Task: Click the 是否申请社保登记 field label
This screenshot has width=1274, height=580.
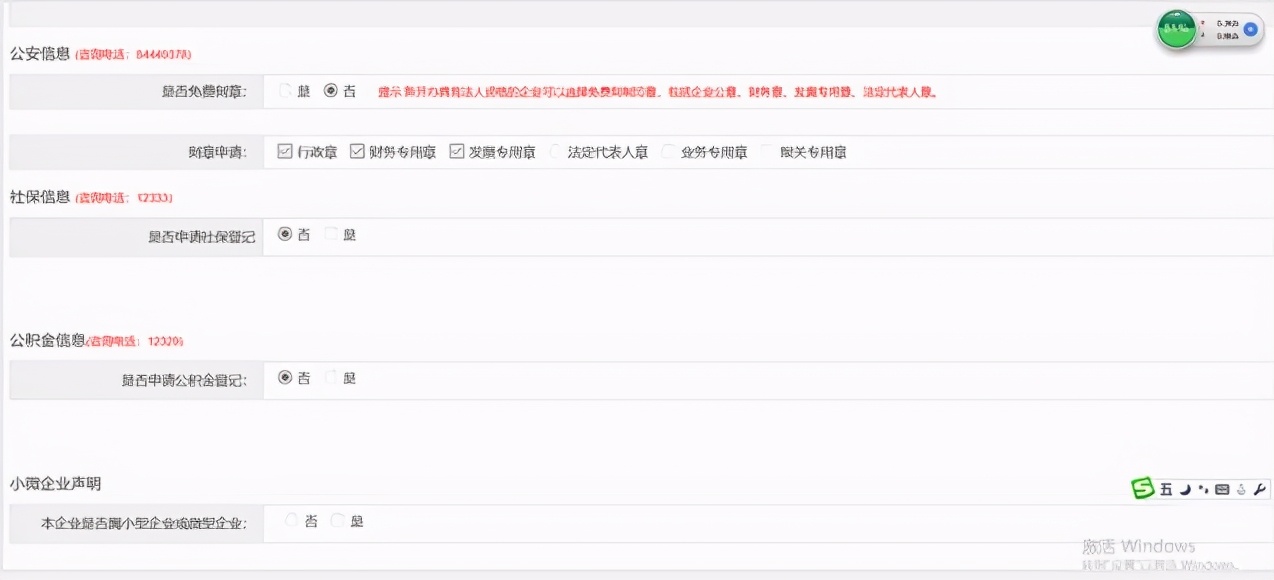Action: 202,237
